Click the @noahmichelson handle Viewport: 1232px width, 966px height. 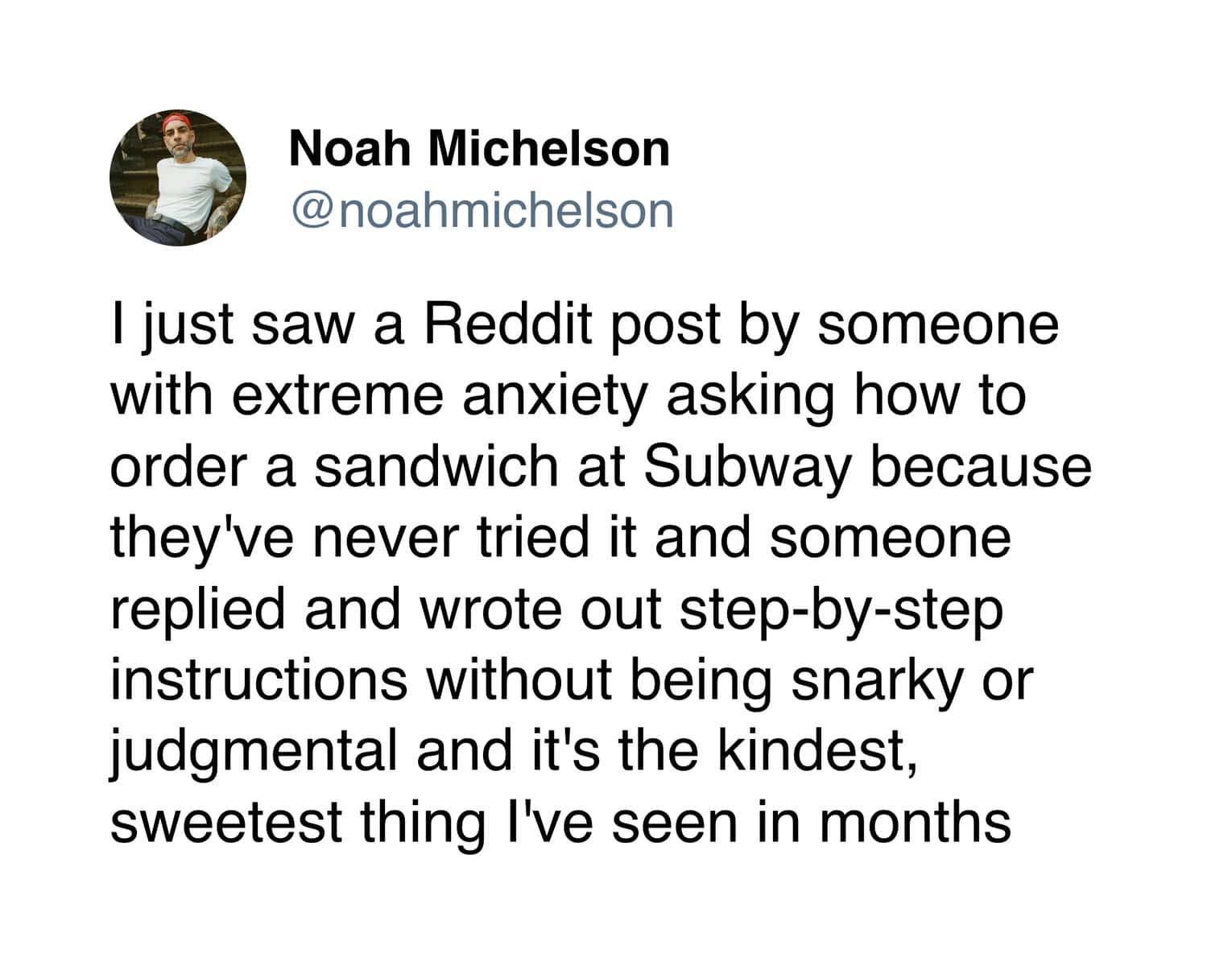pos(482,210)
